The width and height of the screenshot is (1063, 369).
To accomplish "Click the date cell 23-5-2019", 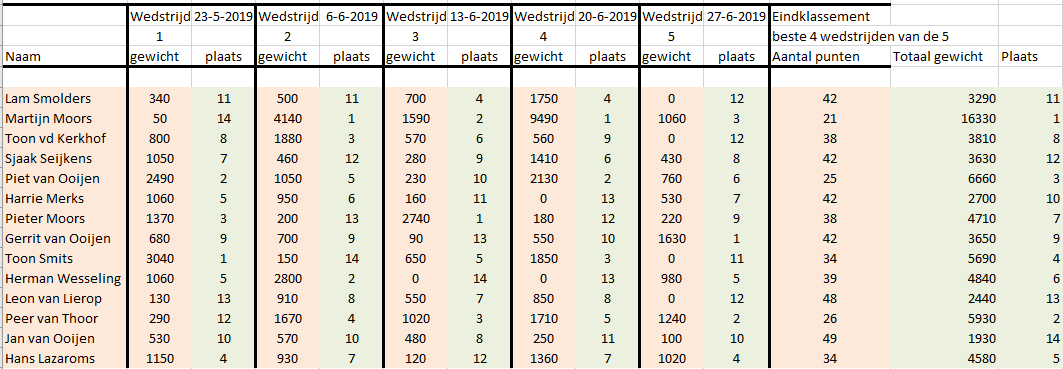I will pos(223,15).
